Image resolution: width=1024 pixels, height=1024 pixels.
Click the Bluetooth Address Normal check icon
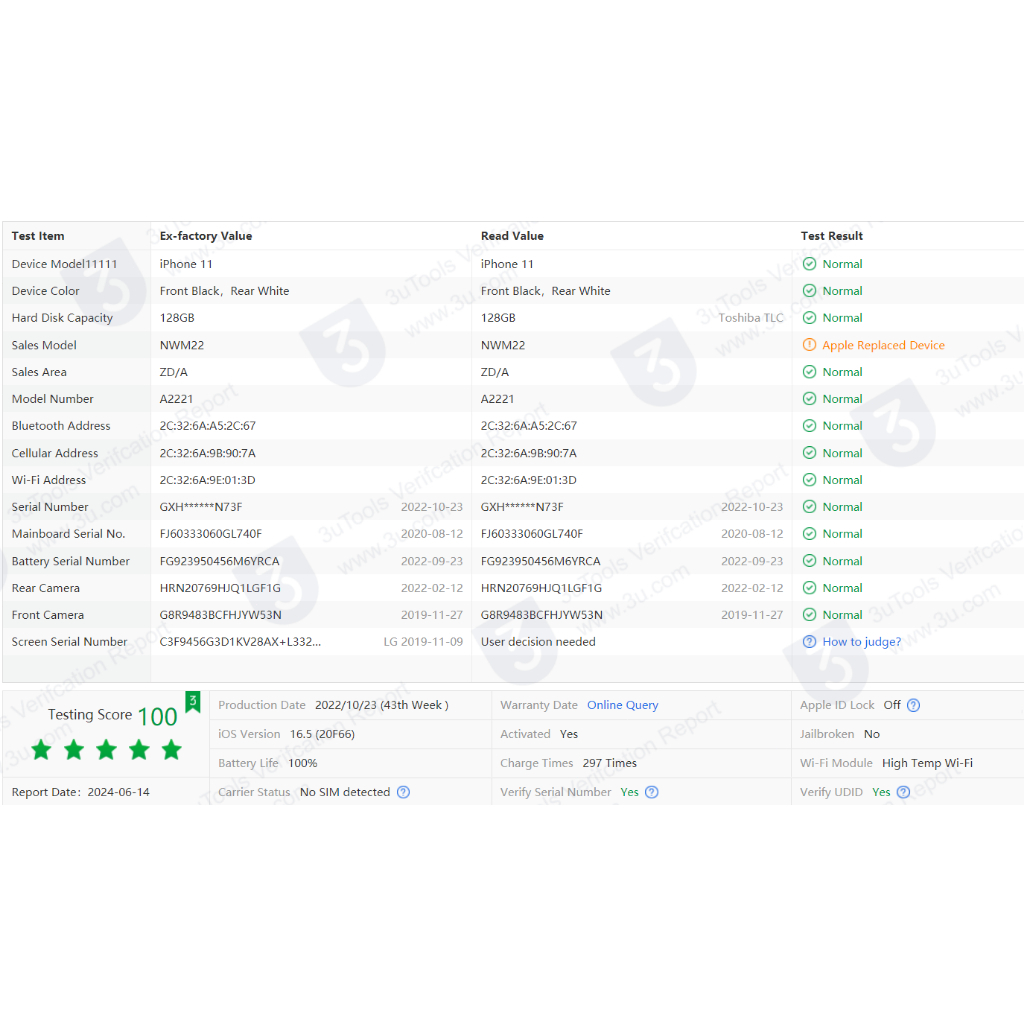pos(809,426)
